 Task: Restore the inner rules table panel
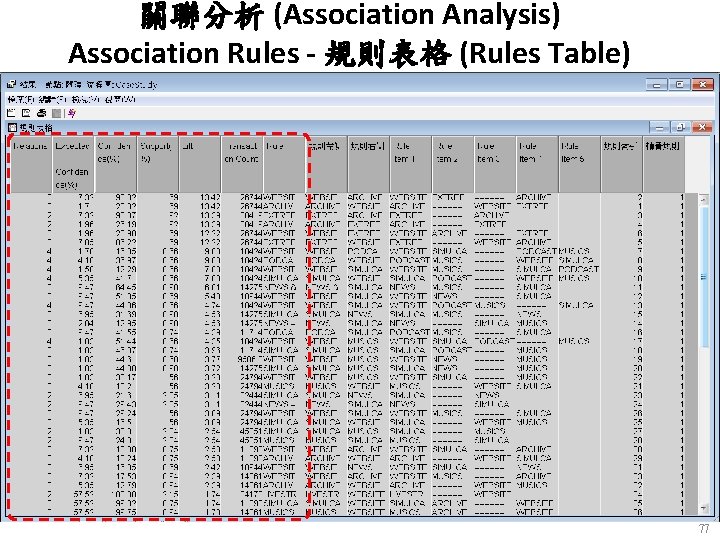(x=681, y=127)
